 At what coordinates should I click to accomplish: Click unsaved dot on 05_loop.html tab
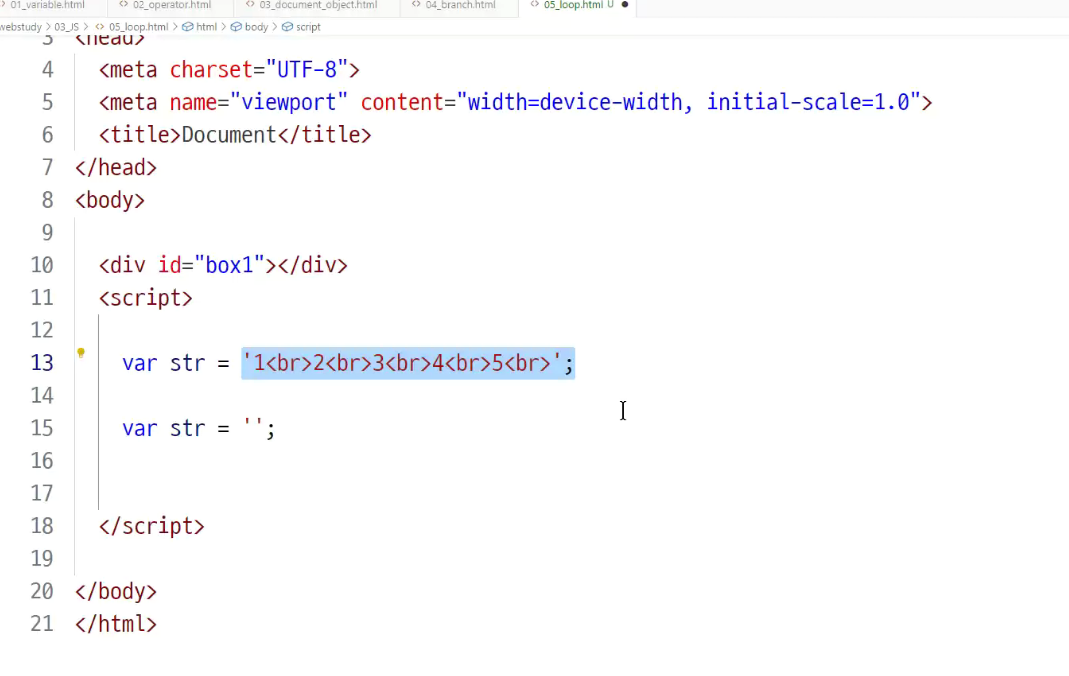point(624,5)
